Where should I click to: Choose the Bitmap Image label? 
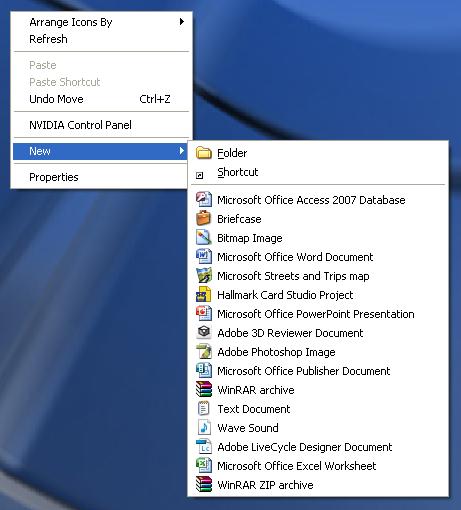tap(250, 238)
